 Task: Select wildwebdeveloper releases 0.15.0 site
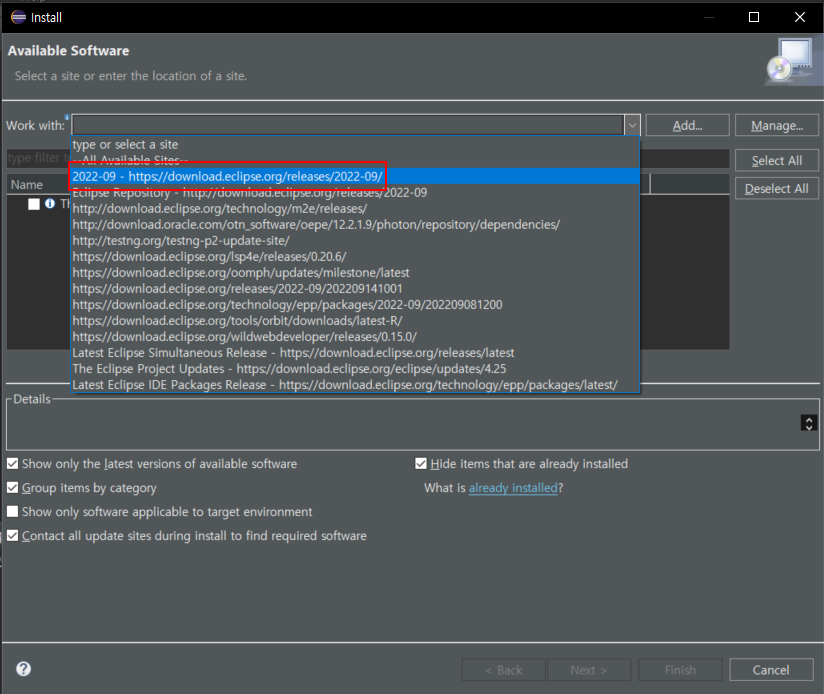pyautogui.click(x=355, y=337)
